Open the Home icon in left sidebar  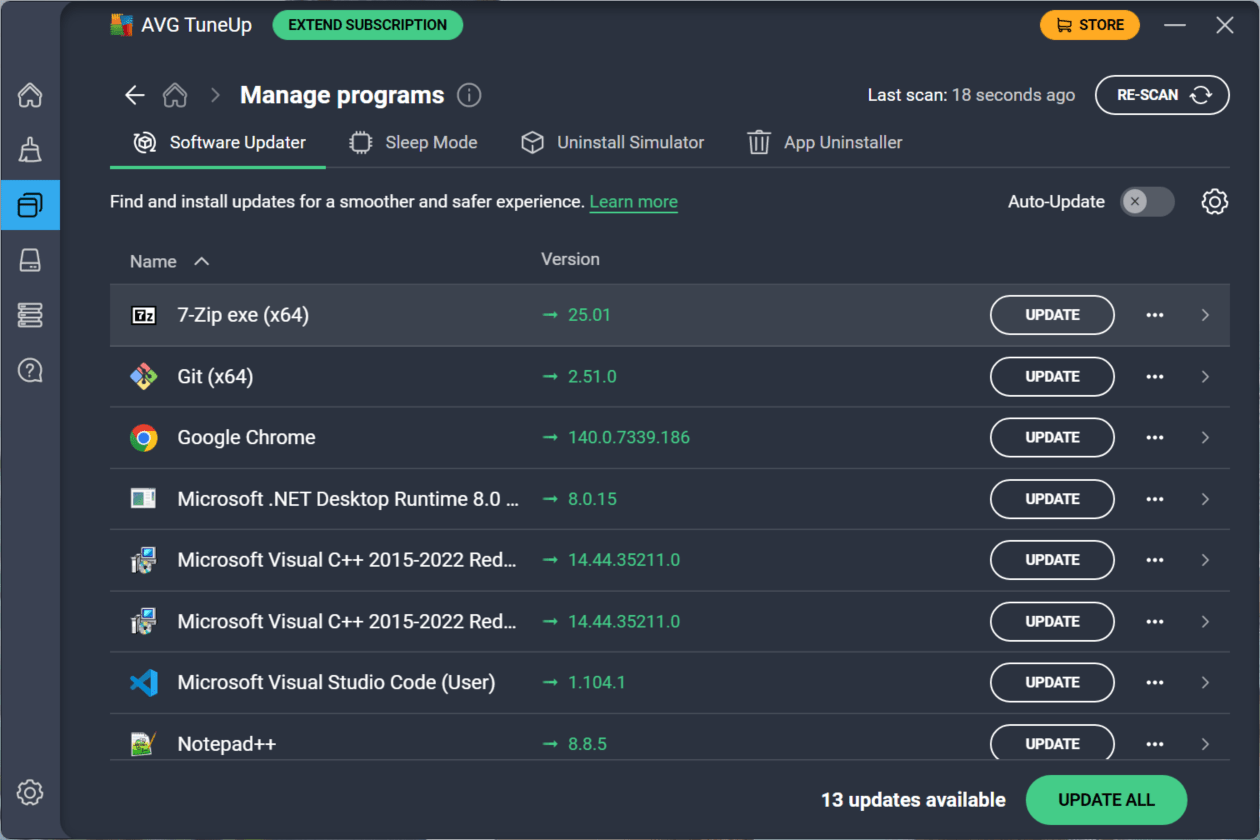(30, 96)
